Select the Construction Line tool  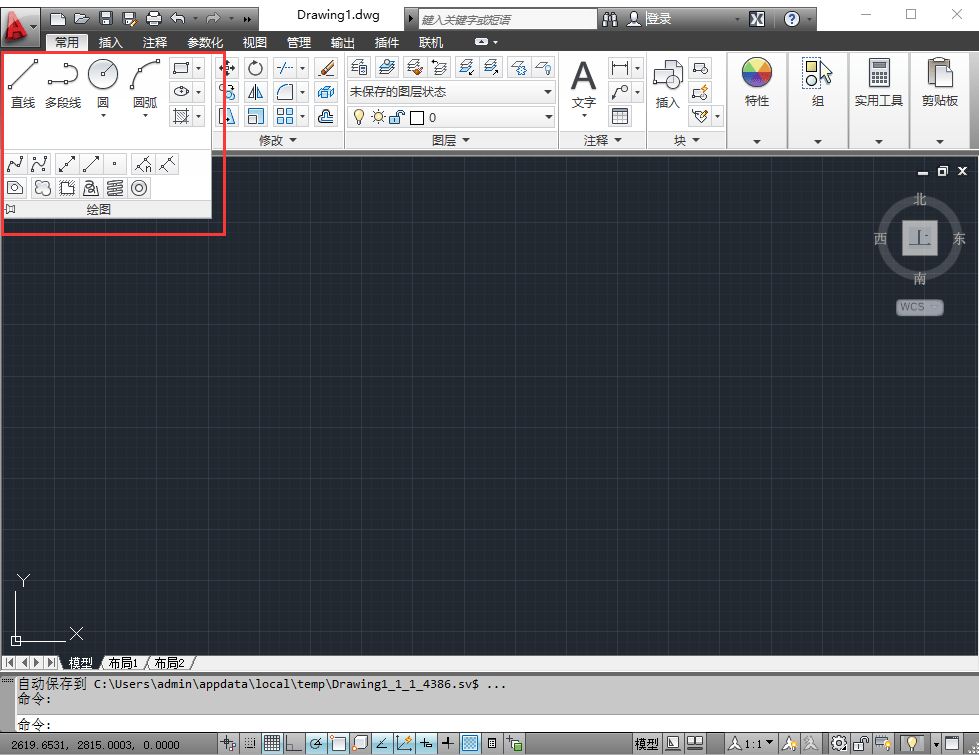tap(67, 164)
